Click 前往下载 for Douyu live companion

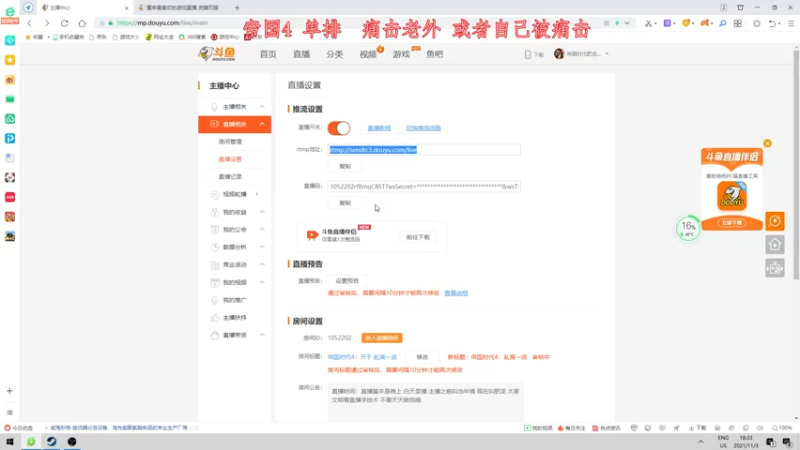[418, 237]
